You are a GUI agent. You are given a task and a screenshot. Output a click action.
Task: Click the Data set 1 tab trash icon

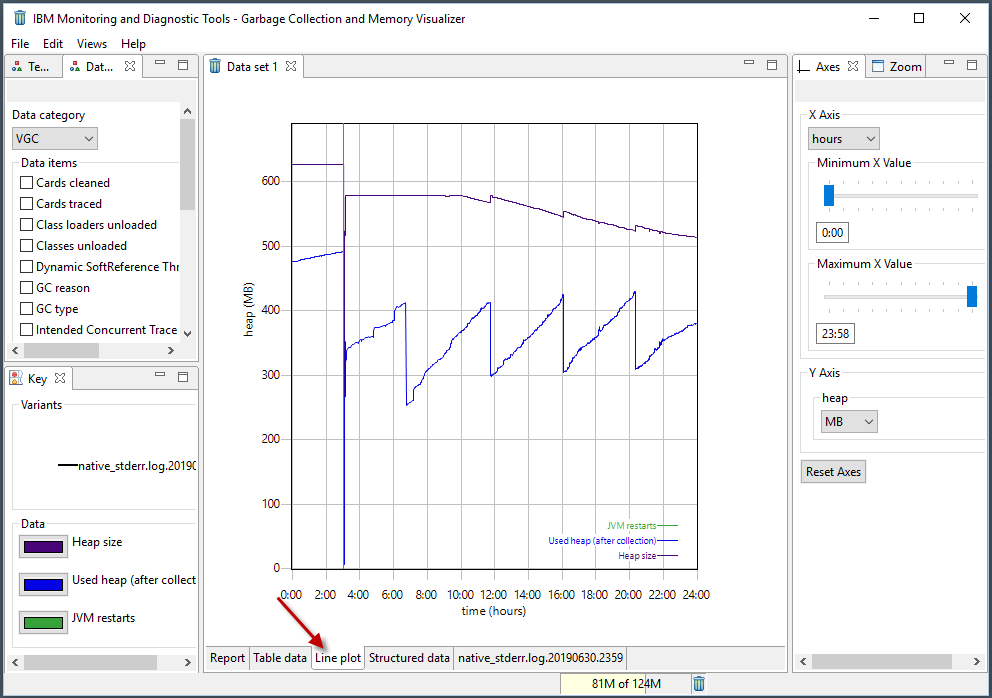click(215, 66)
